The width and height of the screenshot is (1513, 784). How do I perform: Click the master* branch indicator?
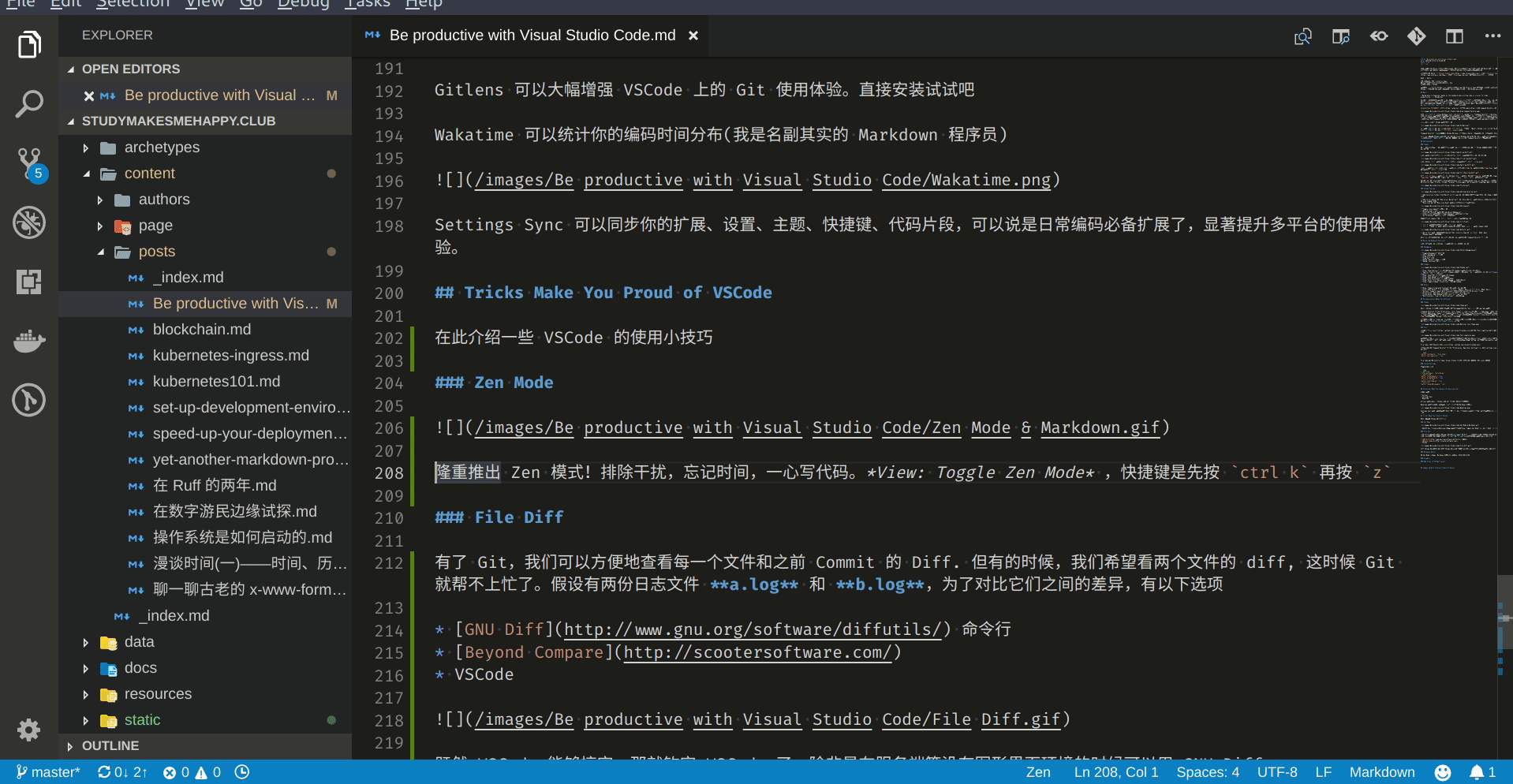(47, 772)
